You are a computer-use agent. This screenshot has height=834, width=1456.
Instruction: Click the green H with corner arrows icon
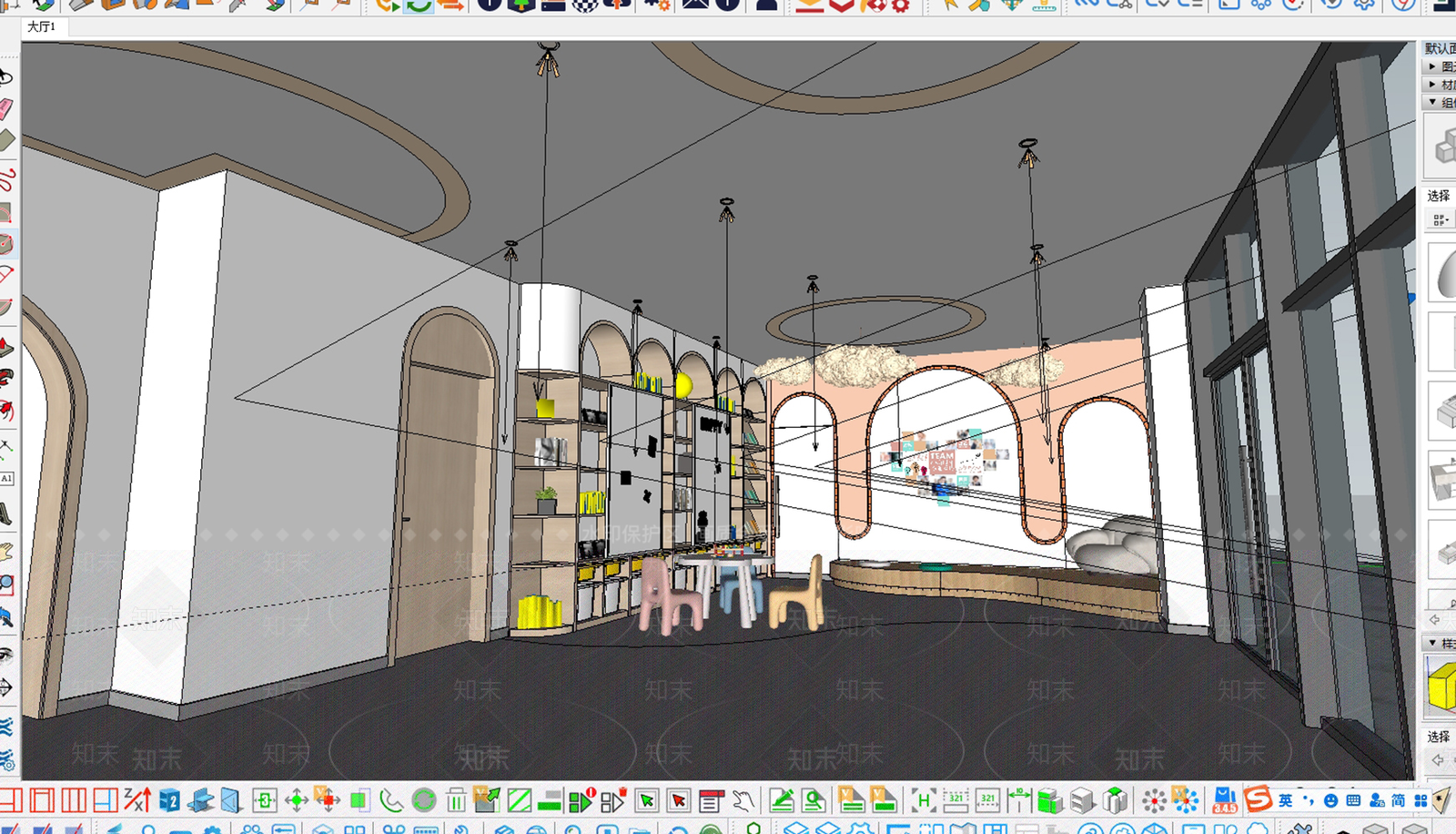coord(924,801)
